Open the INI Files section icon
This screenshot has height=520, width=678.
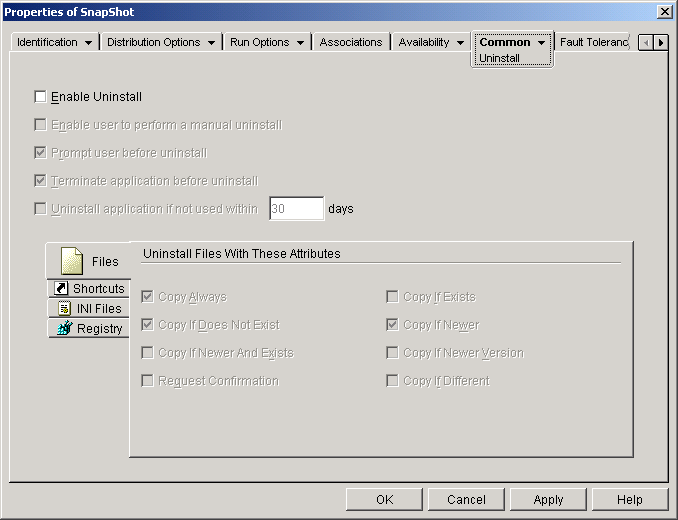coord(64,308)
